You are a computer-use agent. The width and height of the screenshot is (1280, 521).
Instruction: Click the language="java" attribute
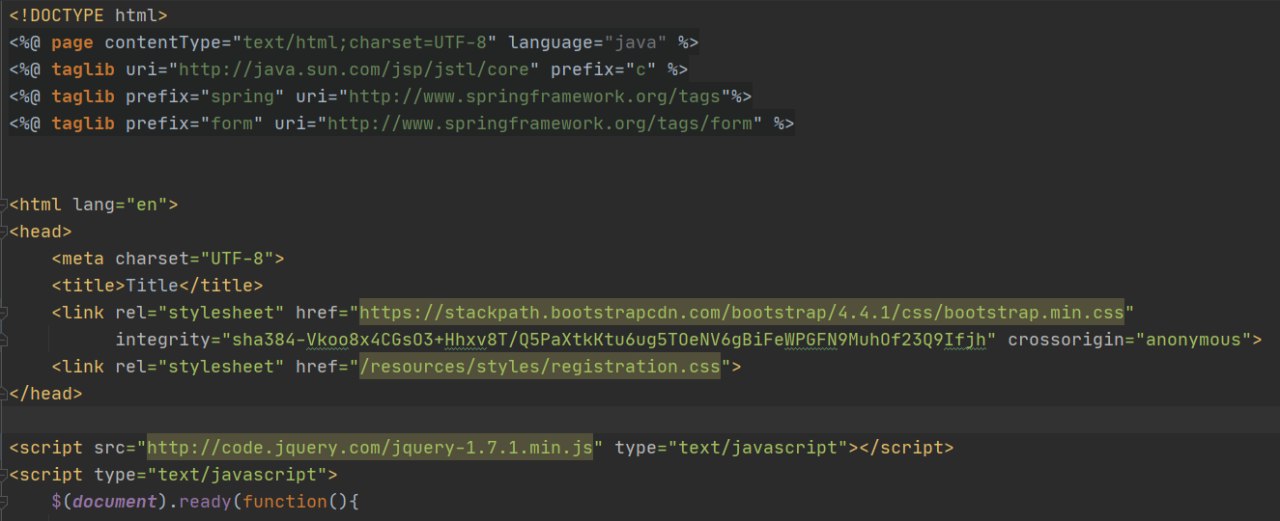point(588,43)
